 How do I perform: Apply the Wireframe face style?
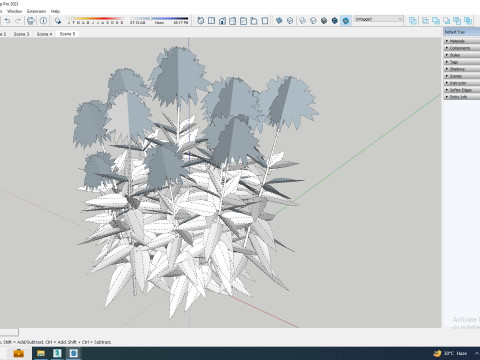(302, 21)
